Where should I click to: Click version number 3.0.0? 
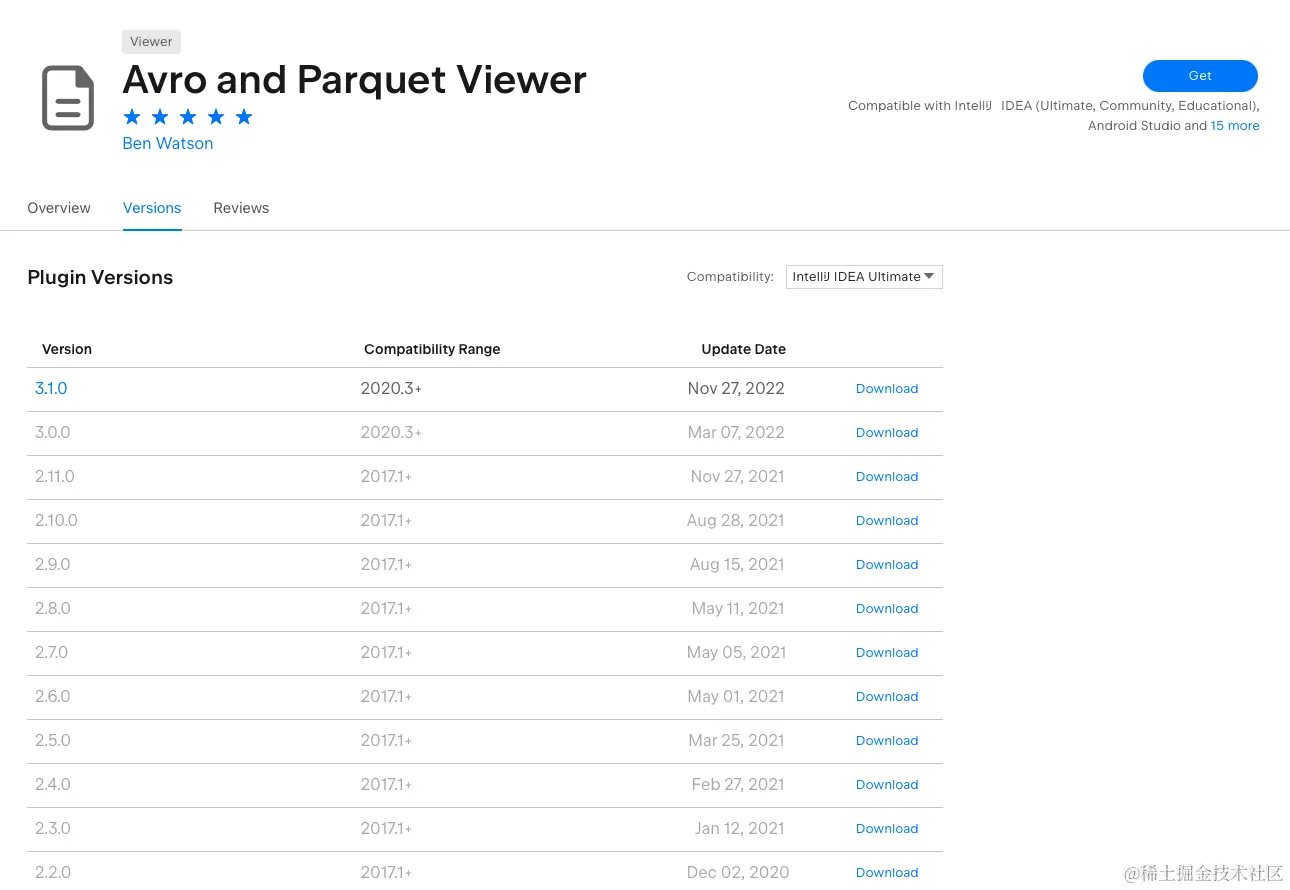[x=53, y=433]
